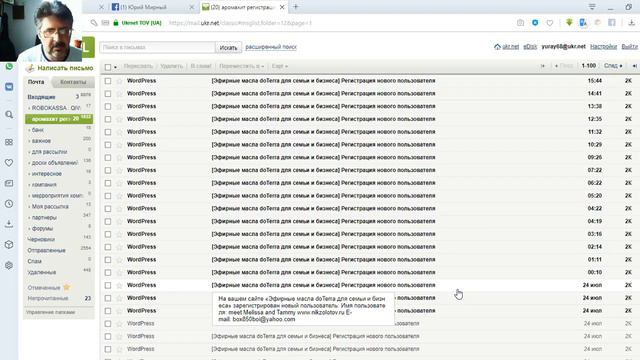Click snapshot camera icon in address bar
Viewport: 640px width, 360px height.
point(520,23)
